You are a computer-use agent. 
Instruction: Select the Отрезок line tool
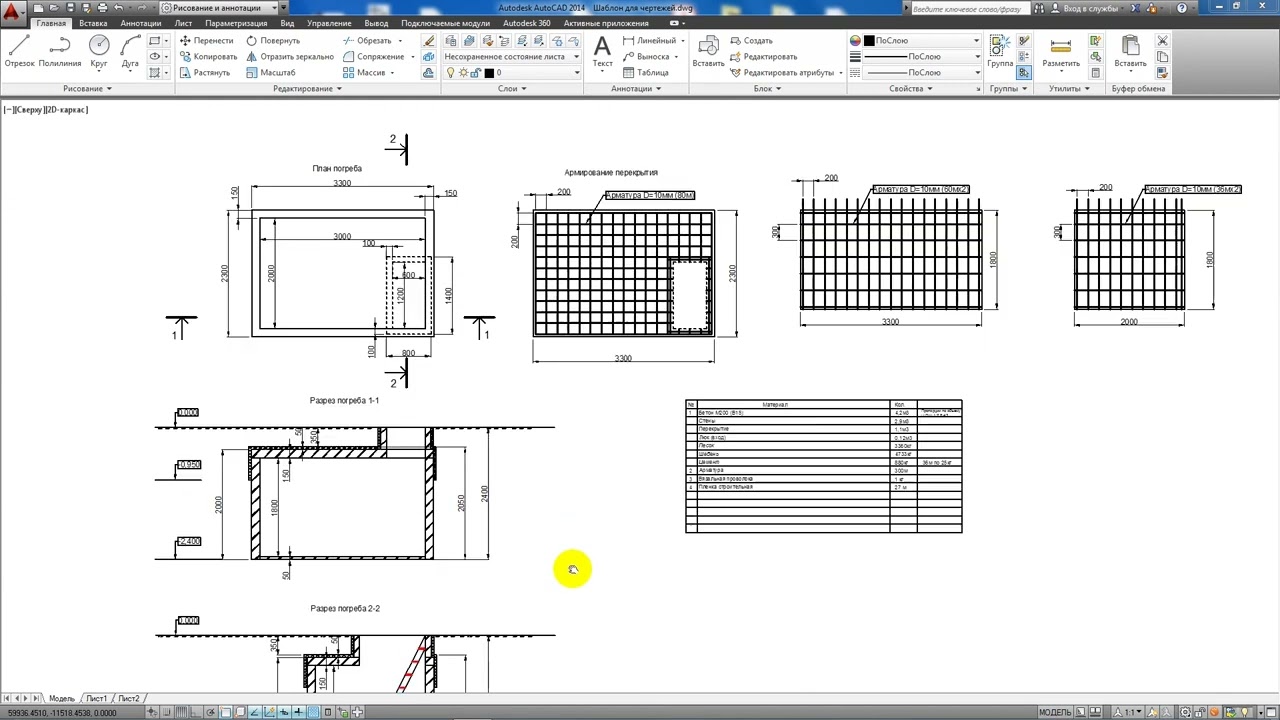tap(19, 52)
